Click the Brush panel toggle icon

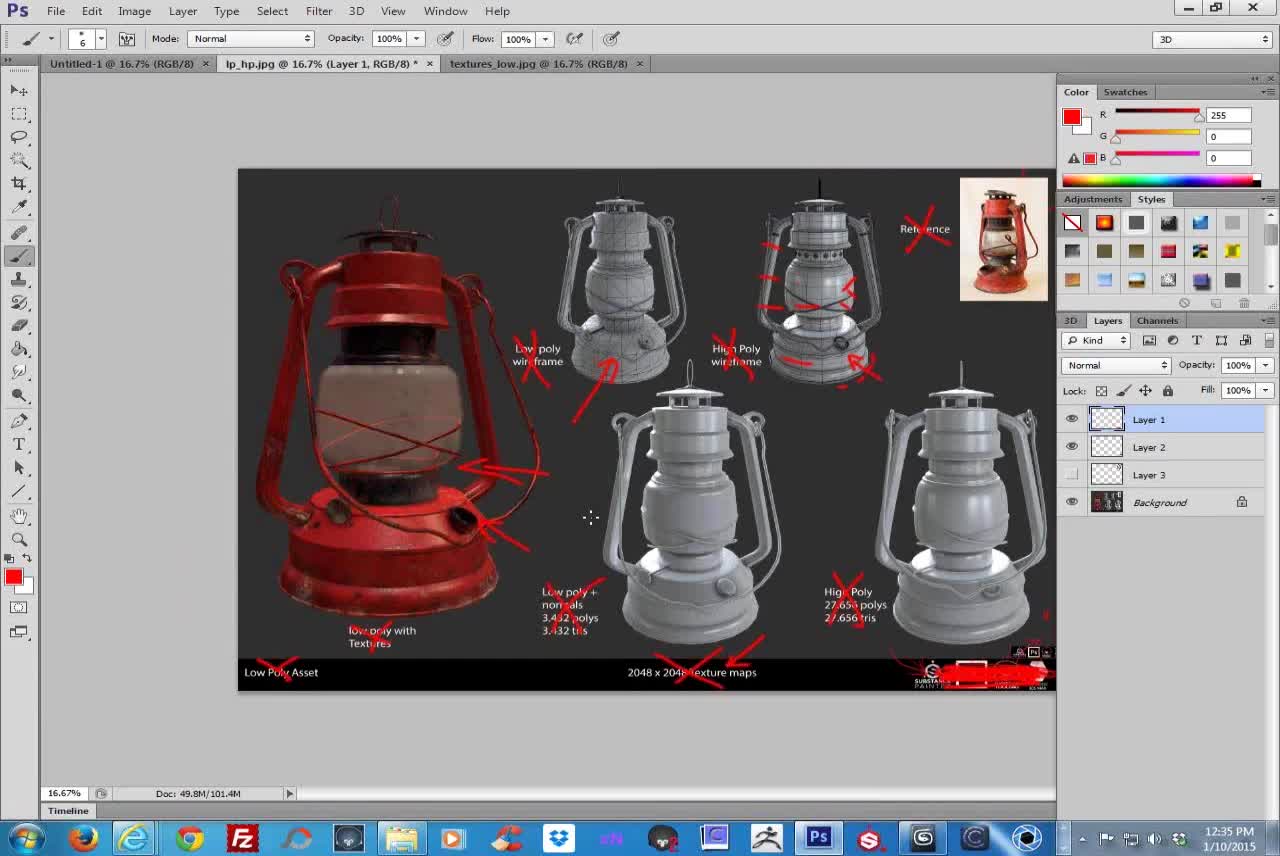tap(127, 39)
